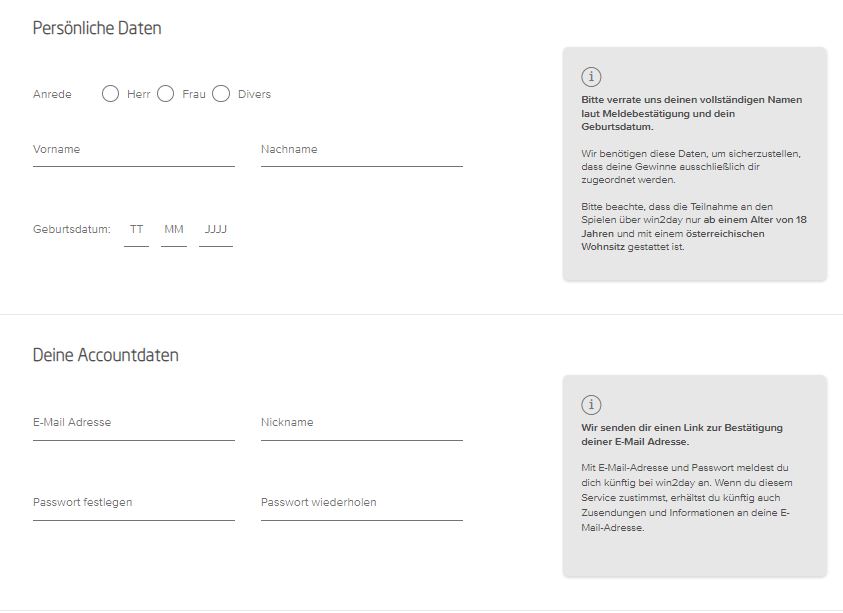Click the info icon above the name hint
The image size is (843, 613).
591,77
